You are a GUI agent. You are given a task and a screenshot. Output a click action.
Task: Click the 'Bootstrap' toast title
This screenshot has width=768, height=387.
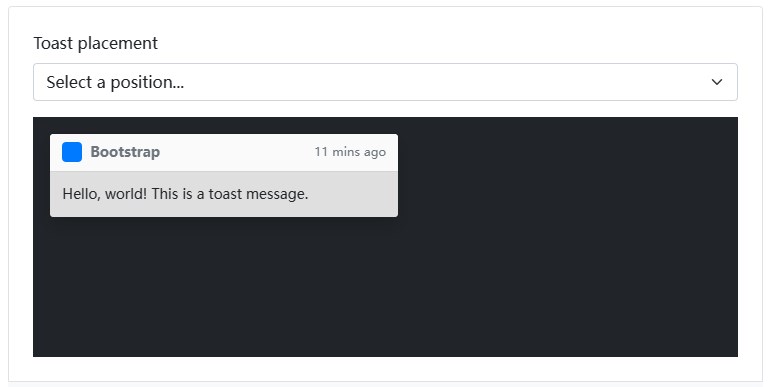(125, 152)
